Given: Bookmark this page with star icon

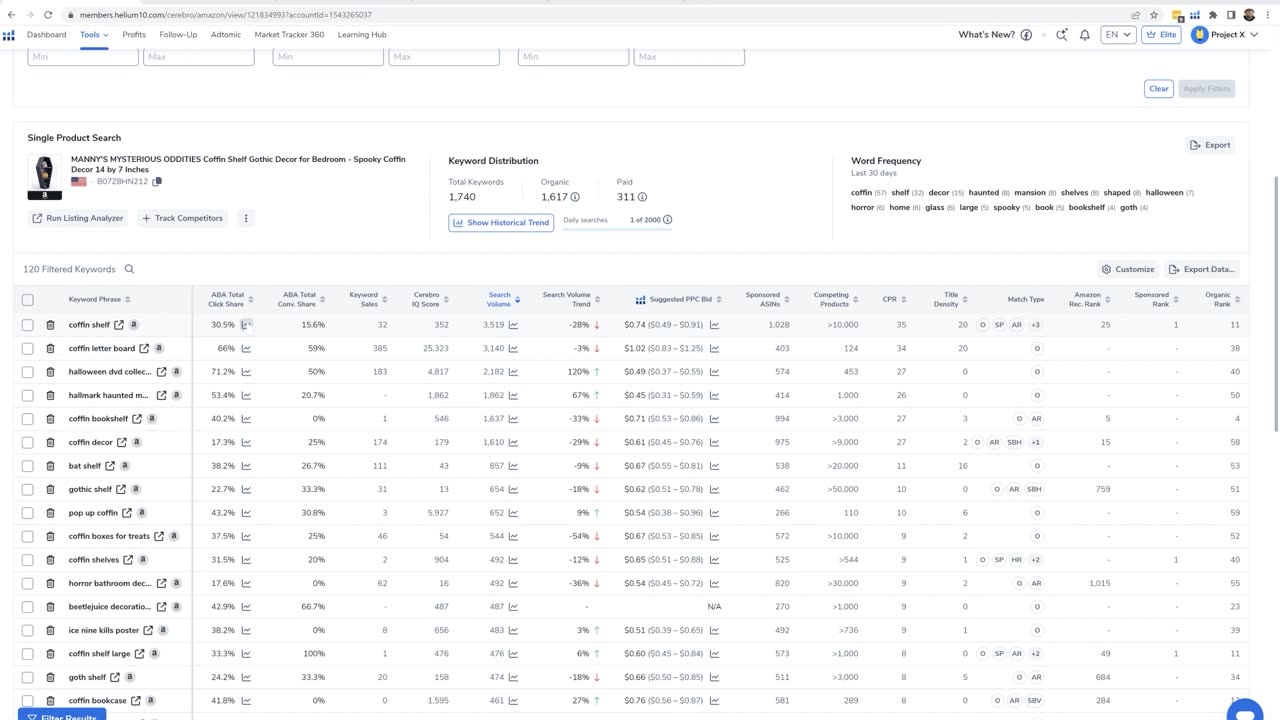Looking at the screenshot, I should [1154, 15].
